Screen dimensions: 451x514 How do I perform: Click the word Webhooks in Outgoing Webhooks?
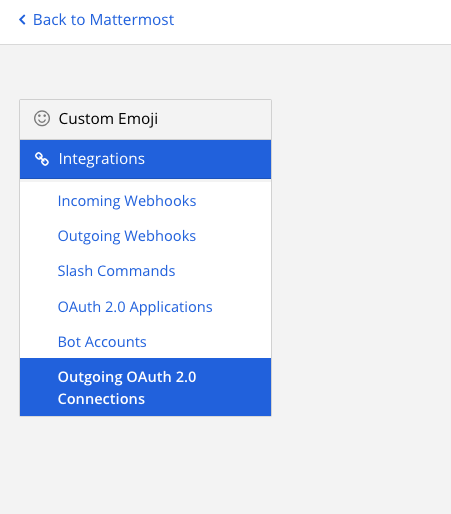[x=160, y=236]
